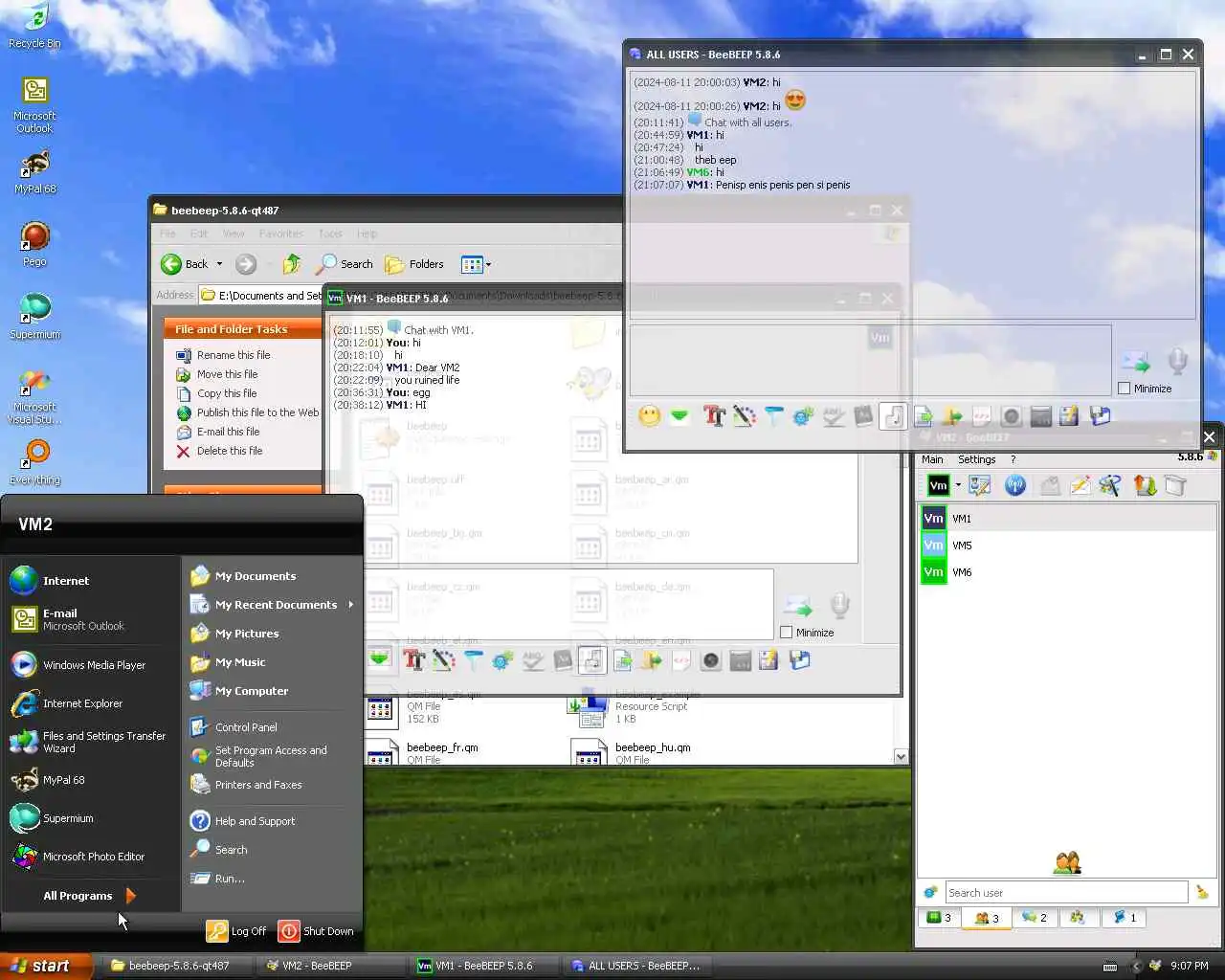Click file transfer arrows icon in BeeBEEP main
This screenshot has width=1225, height=980.
pyautogui.click(x=1145, y=485)
